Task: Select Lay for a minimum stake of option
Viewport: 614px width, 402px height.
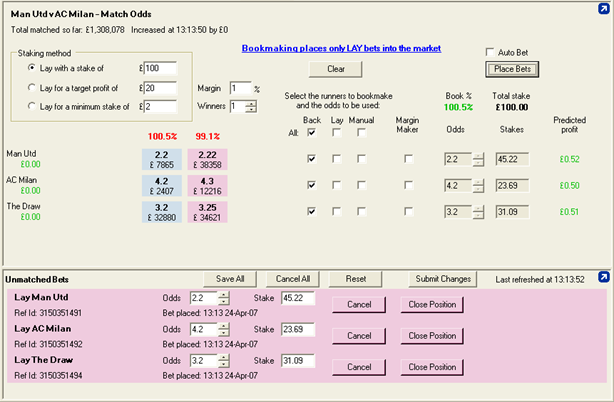Action: tap(32, 106)
